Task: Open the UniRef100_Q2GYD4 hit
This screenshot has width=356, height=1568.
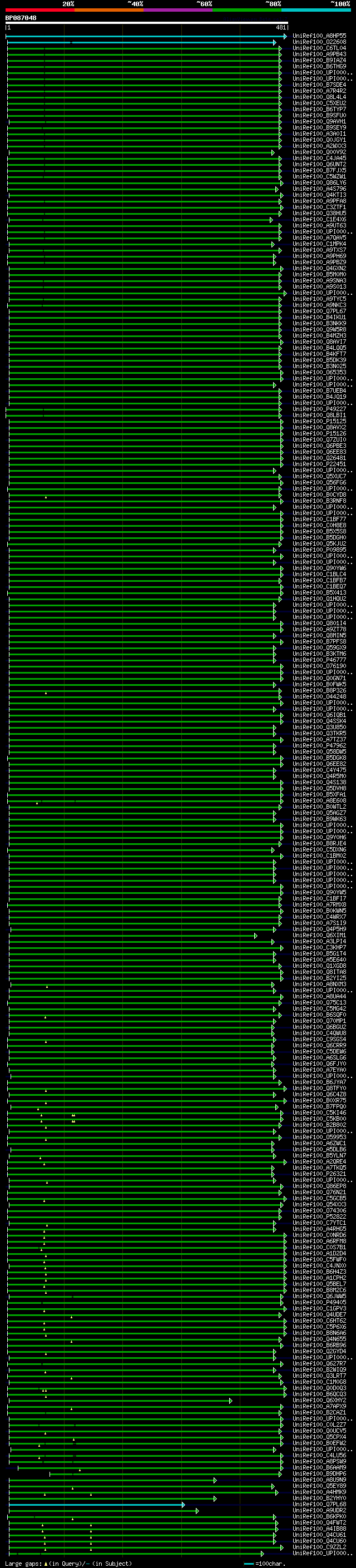Action: (319, 1351)
